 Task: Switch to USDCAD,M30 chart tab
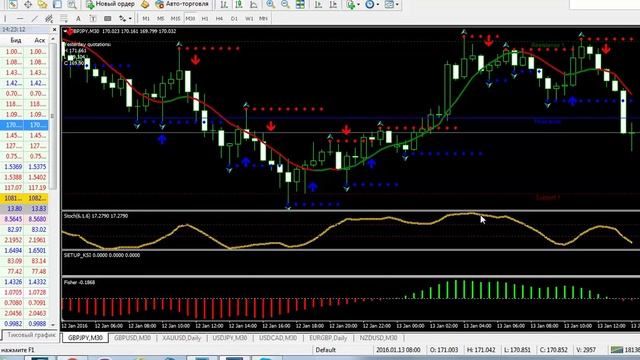coord(278,338)
